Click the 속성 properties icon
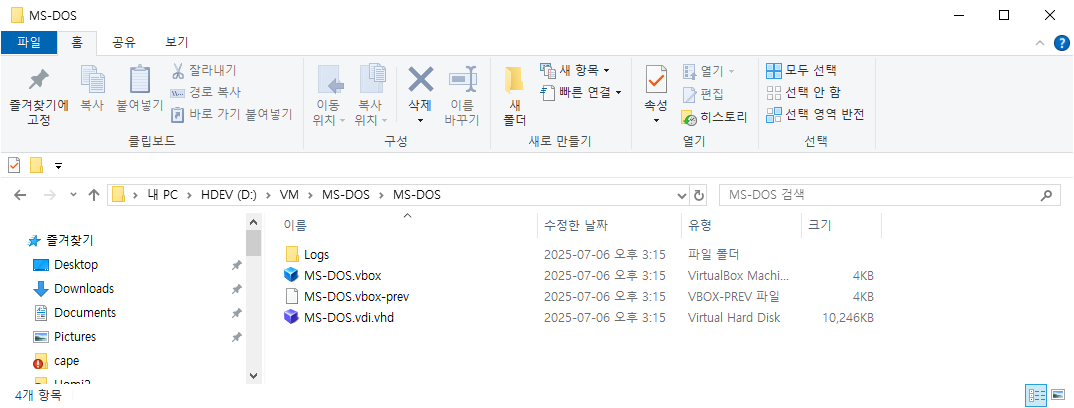1074x408 pixels. pyautogui.click(x=655, y=81)
